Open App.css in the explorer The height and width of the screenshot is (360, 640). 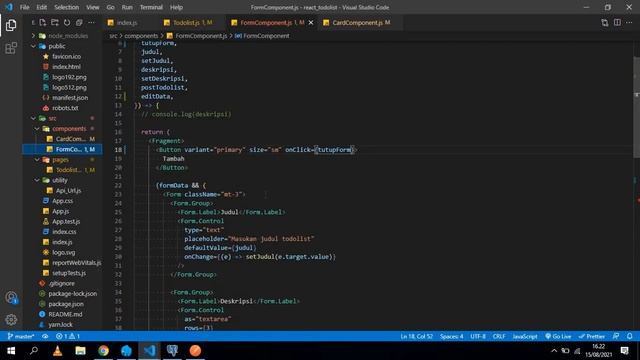[x=62, y=201]
